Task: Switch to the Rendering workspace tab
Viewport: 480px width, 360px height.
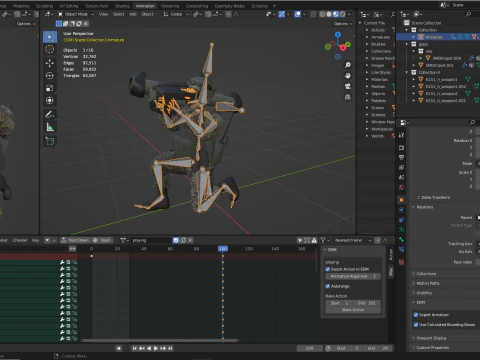Action: pos(170,6)
